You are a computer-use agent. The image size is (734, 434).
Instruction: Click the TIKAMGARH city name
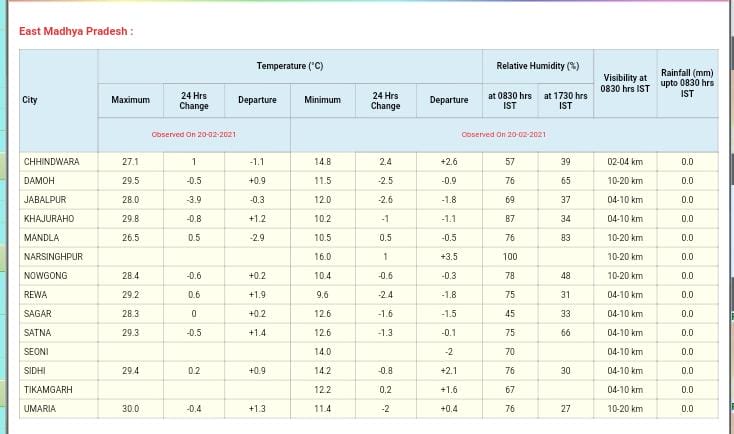point(48,390)
